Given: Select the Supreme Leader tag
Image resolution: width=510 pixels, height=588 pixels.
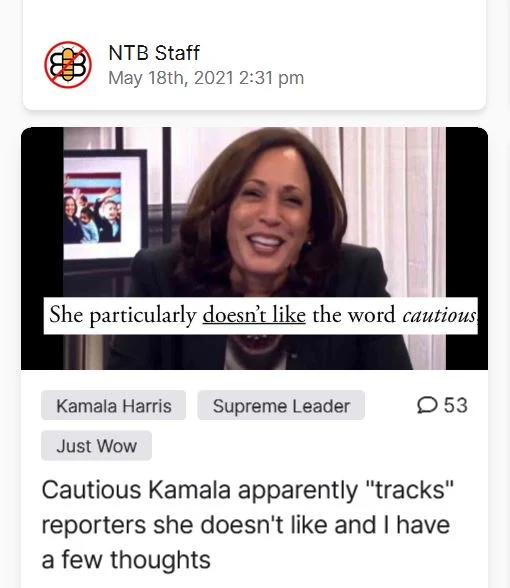Looking at the screenshot, I should click(x=281, y=405).
